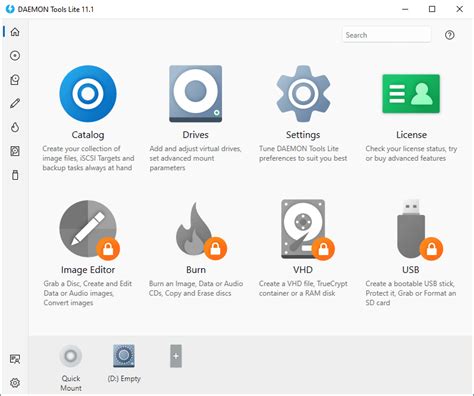Click the Image Editor title label

(88, 270)
